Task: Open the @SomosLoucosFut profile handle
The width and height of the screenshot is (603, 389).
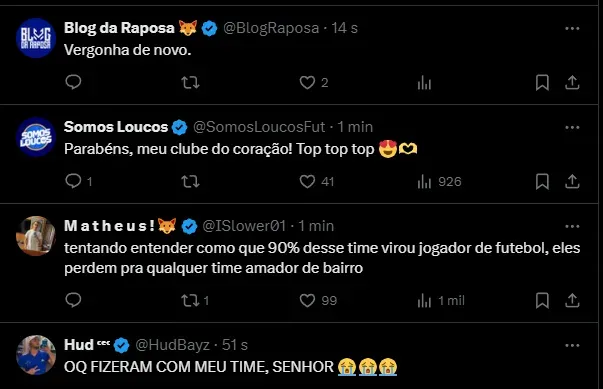Action: pyautogui.click(x=259, y=127)
